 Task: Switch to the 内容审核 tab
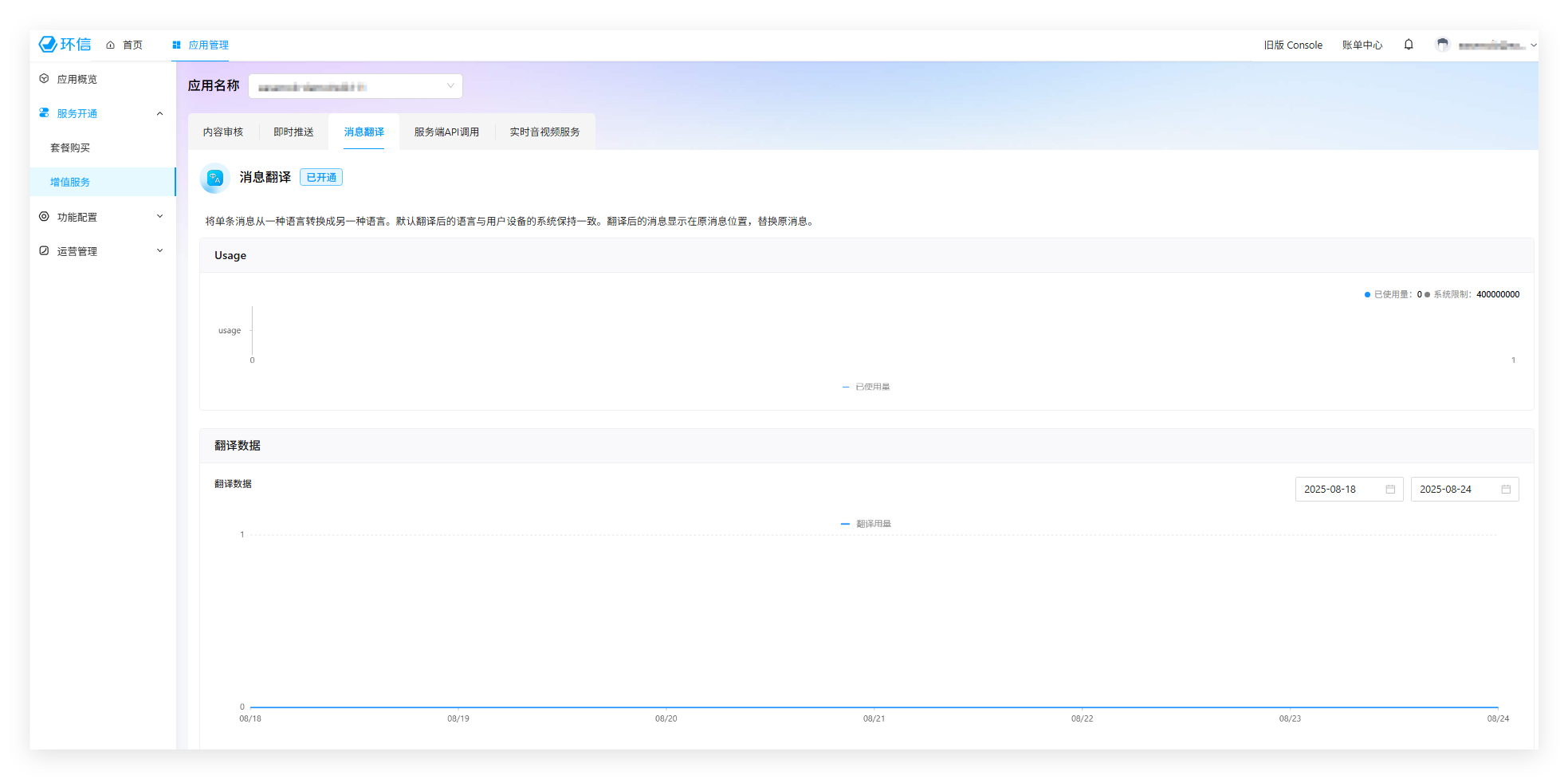coord(222,132)
